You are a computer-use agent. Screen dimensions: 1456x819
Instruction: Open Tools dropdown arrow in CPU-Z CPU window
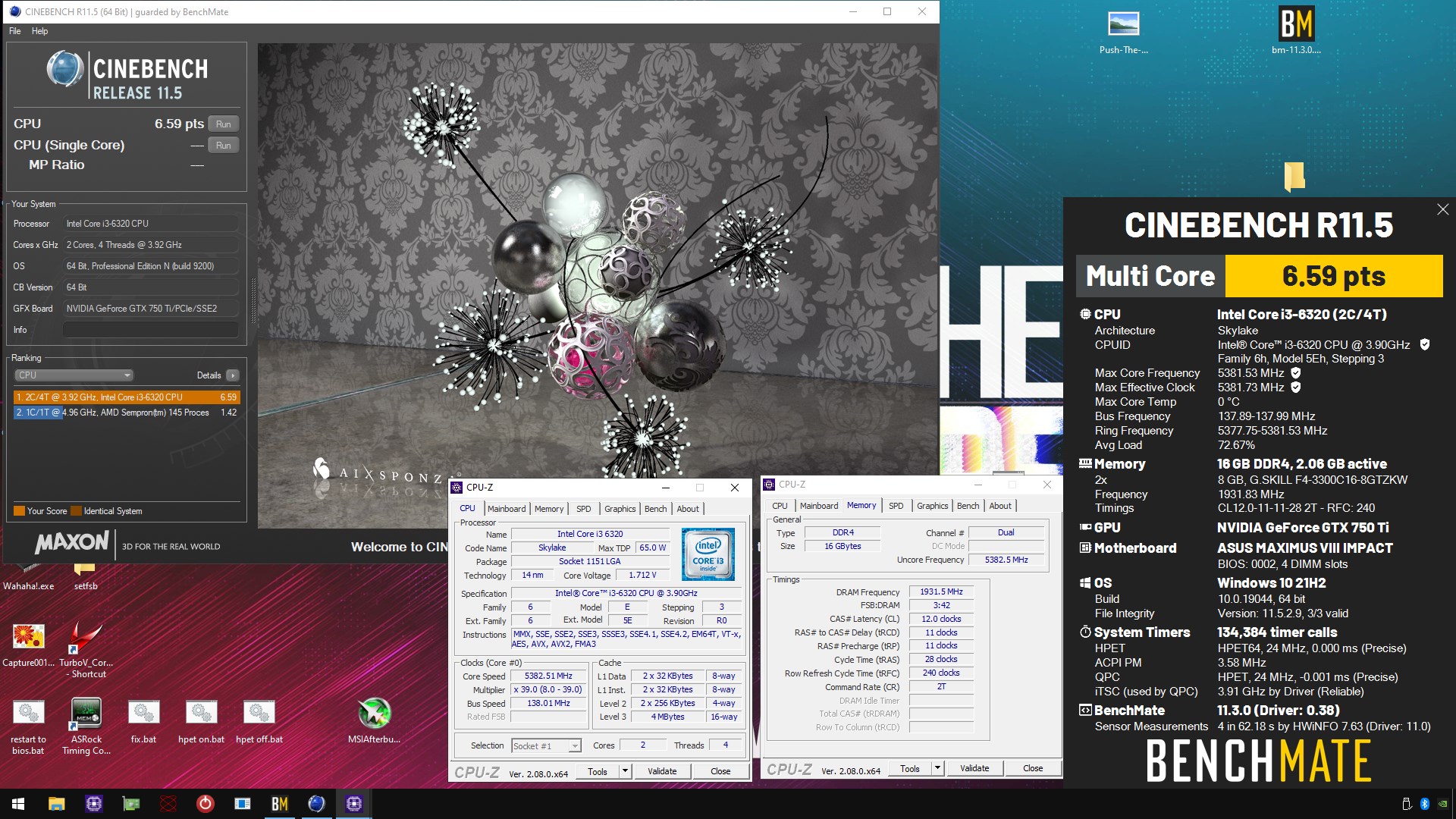pos(625,771)
